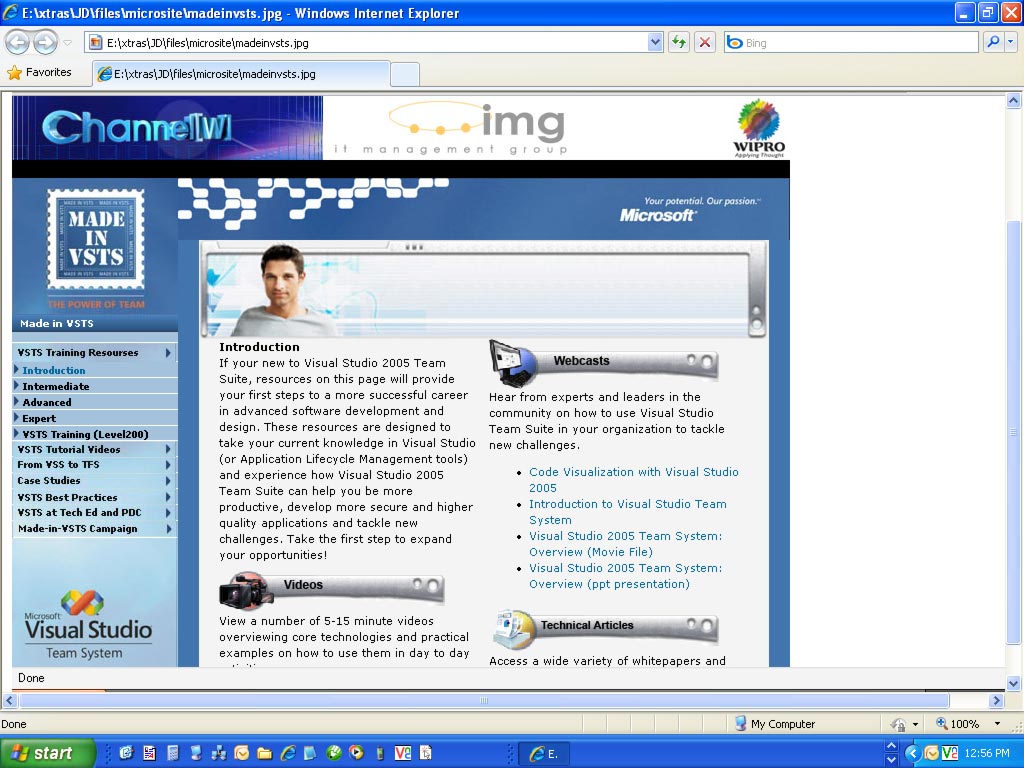Expand the Case Studies arrow
This screenshot has height=768, width=1024.
[x=168, y=481]
